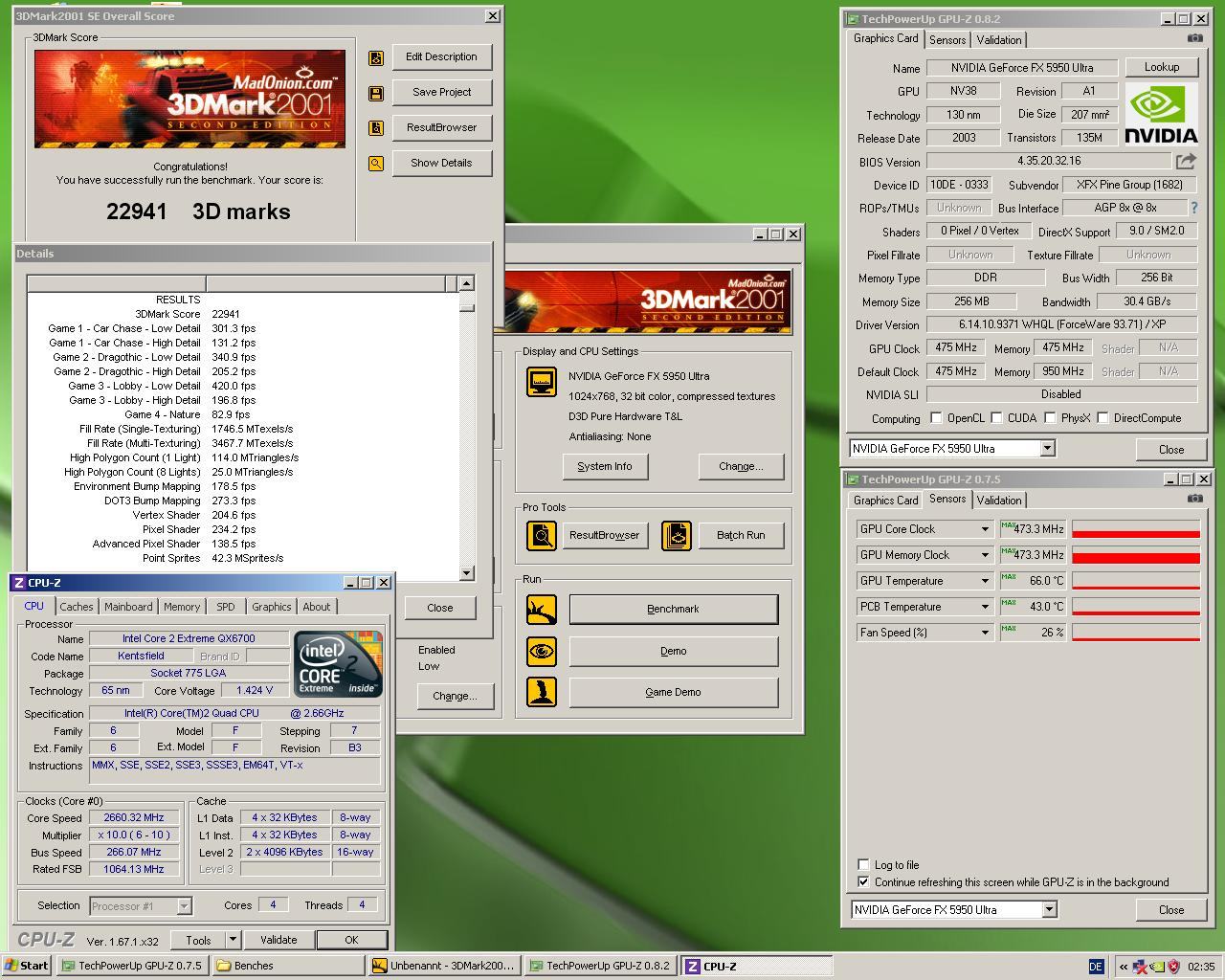Switch to the Memory tab in CPU-Z

pyautogui.click(x=182, y=607)
